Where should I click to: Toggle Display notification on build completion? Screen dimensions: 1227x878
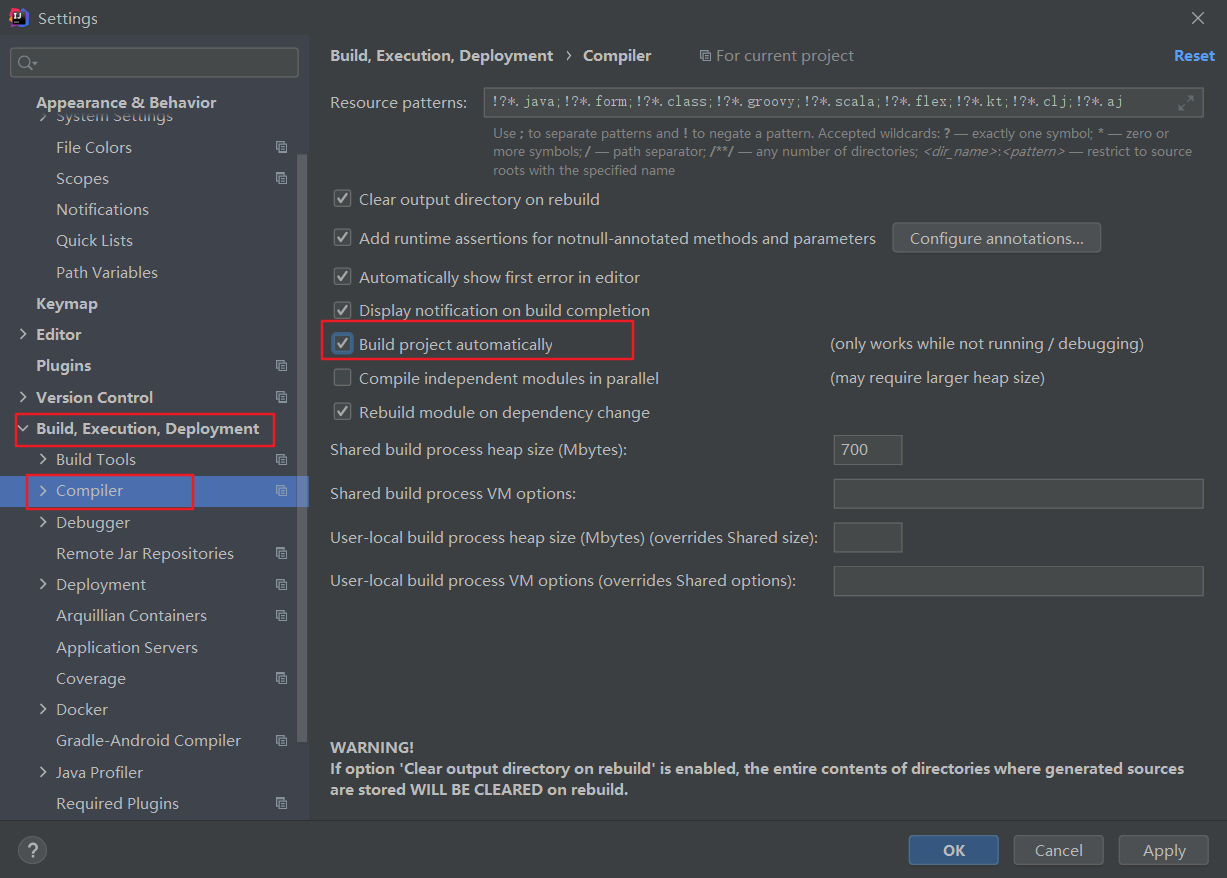[342, 310]
